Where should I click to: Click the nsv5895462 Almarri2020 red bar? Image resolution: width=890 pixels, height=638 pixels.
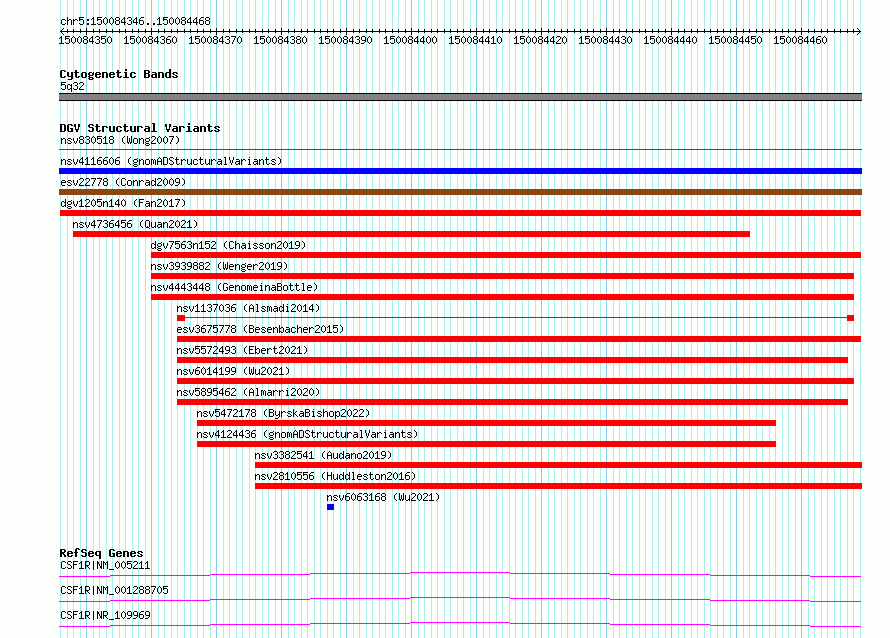pos(512,402)
